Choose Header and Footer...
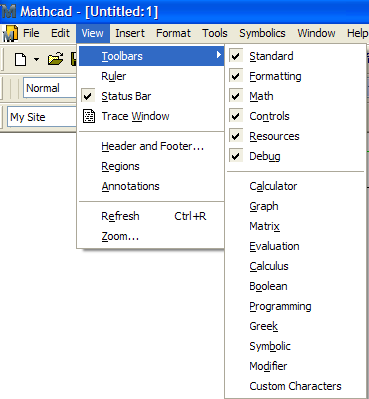The height and width of the screenshot is (399, 369). point(151,146)
